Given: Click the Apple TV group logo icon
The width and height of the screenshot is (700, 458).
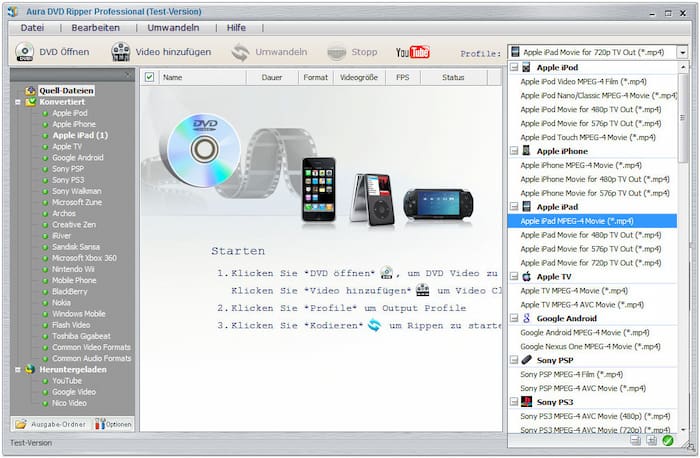Looking at the screenshot, I should point(527,276).
